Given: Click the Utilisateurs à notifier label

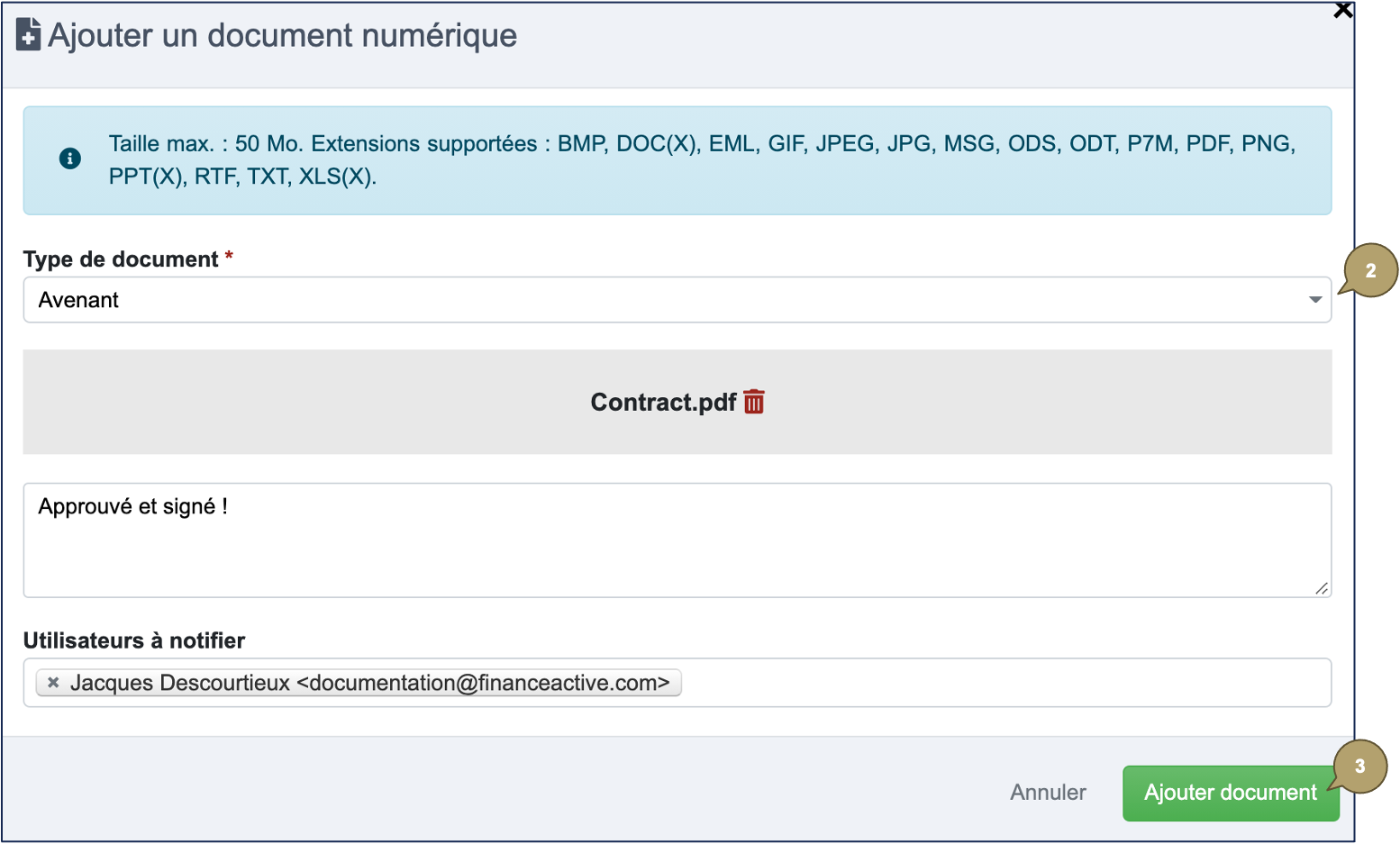Looking at the screenshot, I should coord(134,640).
